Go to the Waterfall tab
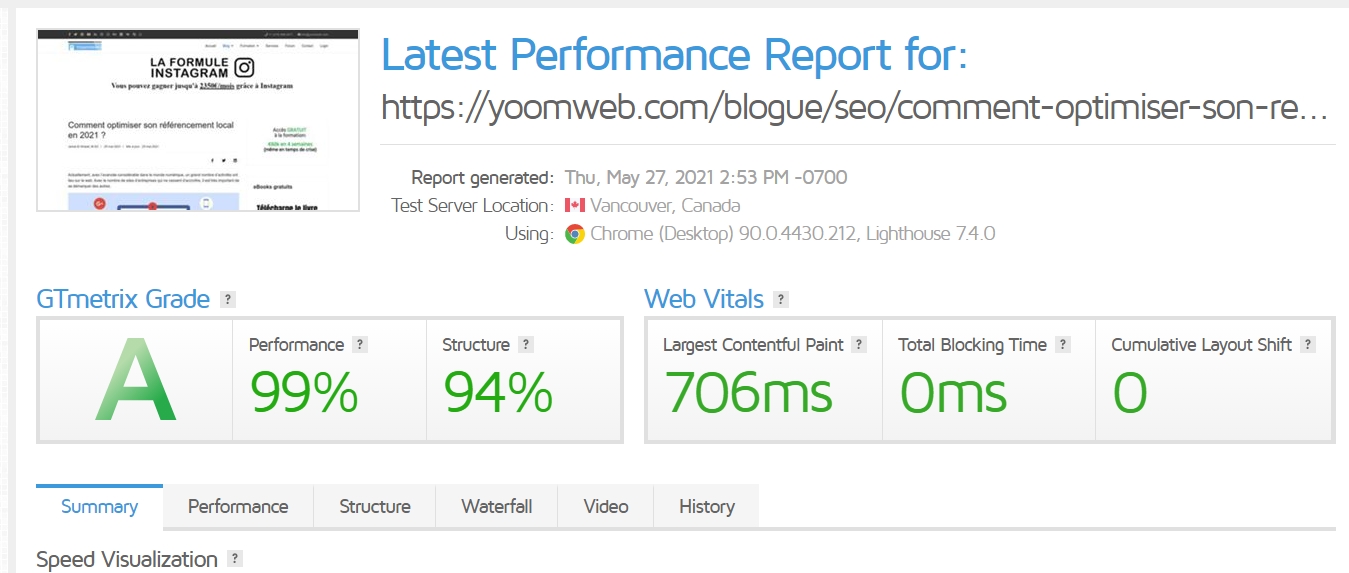Image resolution: width=1349 pixels, height=573 pixels. pyautogui.click(x=496, y=506)
